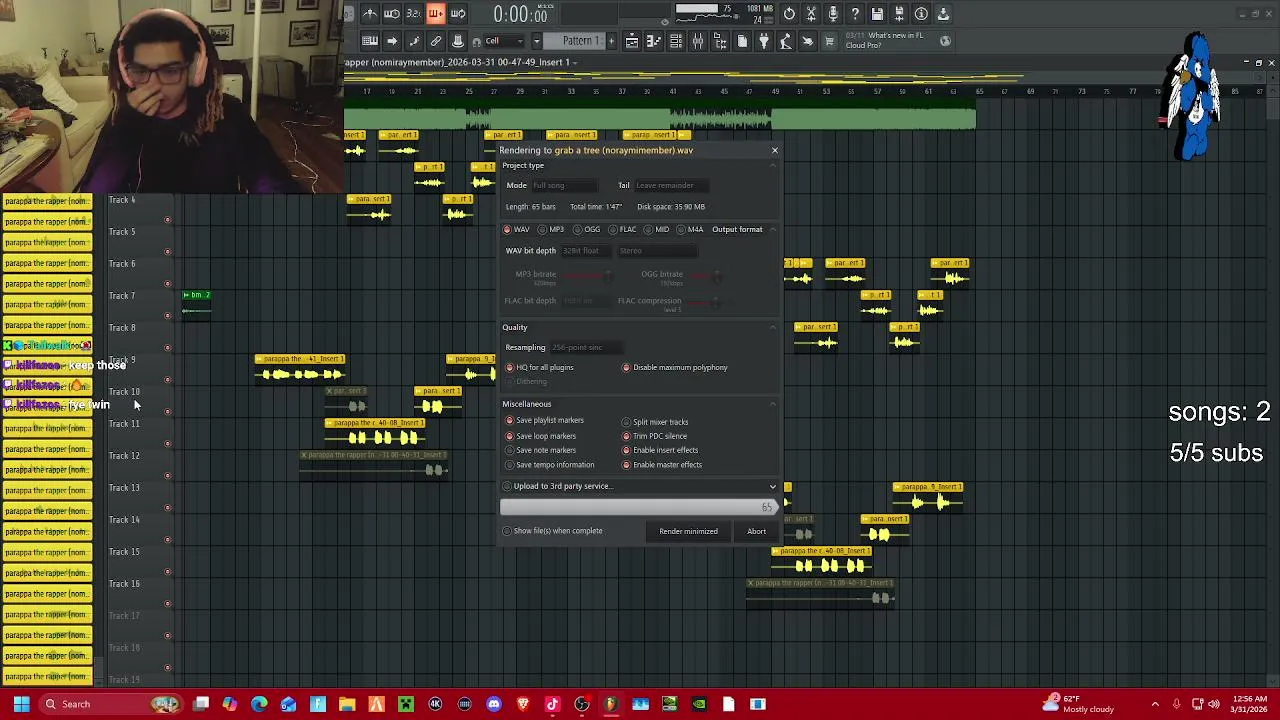The image size is (1280, 720).
Task: Open the browser/tree view icon
Action: [x=720, y=41]
